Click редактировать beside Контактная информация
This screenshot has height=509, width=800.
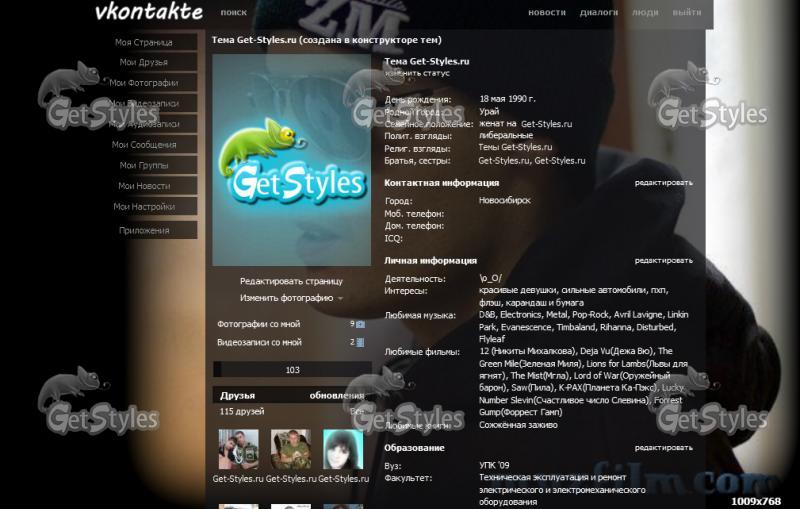(x=663, y=183)
